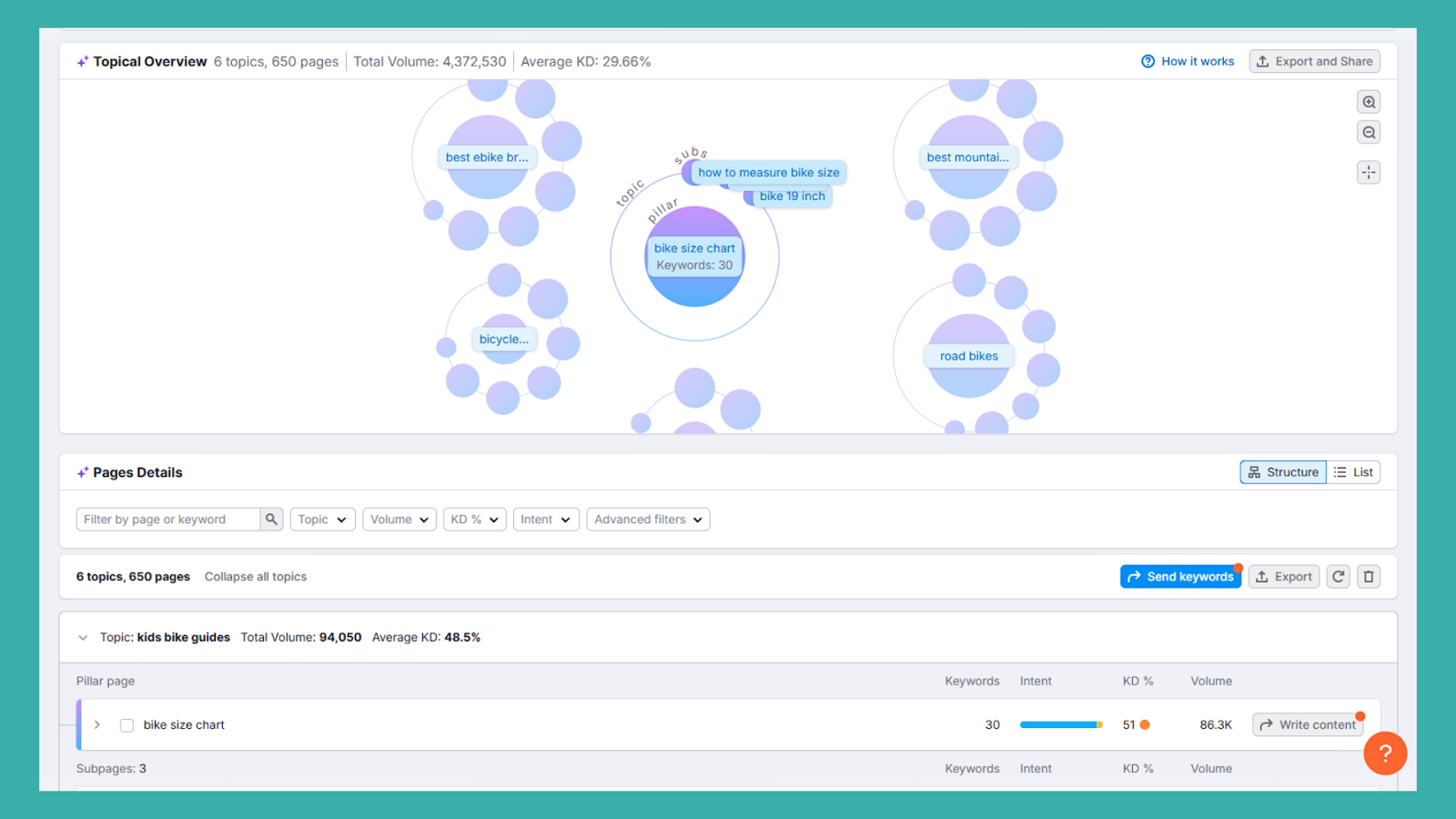1456x819 pixels.
Task: Collapse the kids bike guides topic
Action: tap(83, 637)
